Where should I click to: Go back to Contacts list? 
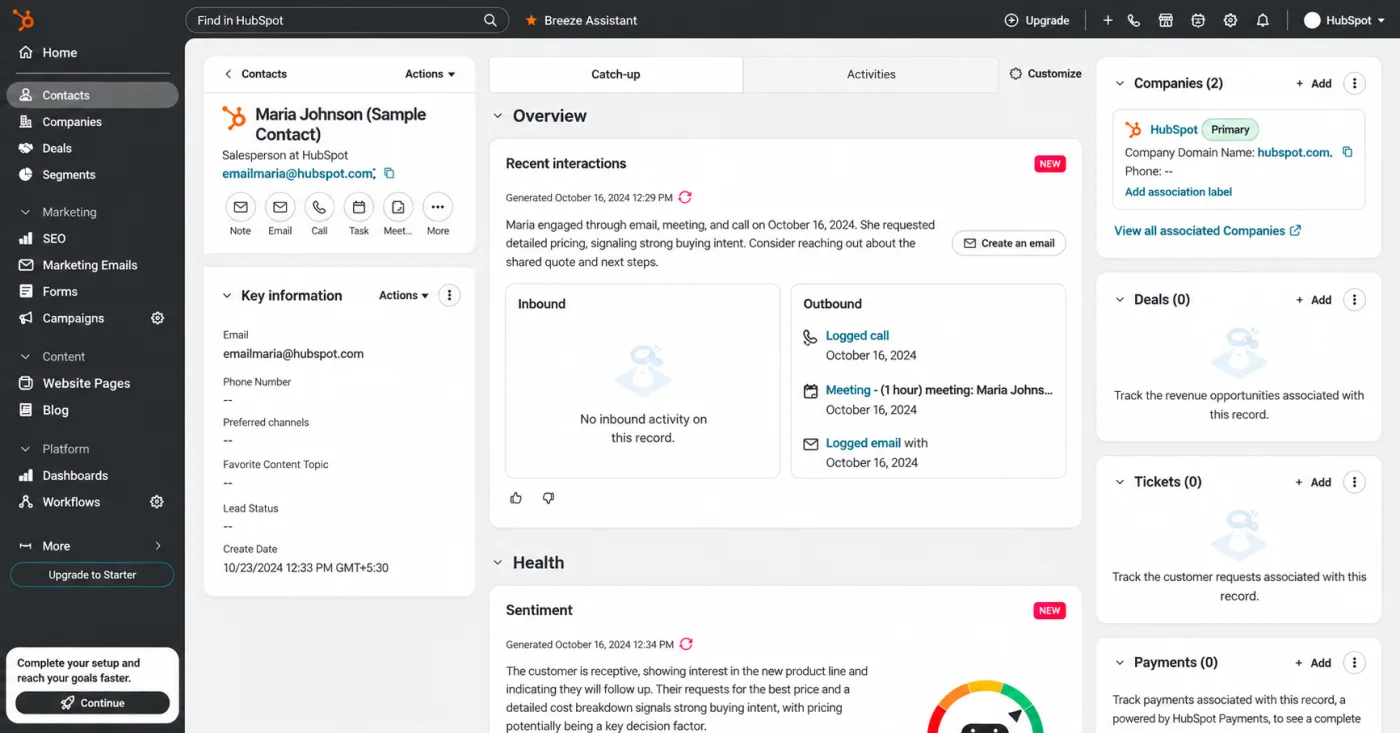click(x=255, y=74)
